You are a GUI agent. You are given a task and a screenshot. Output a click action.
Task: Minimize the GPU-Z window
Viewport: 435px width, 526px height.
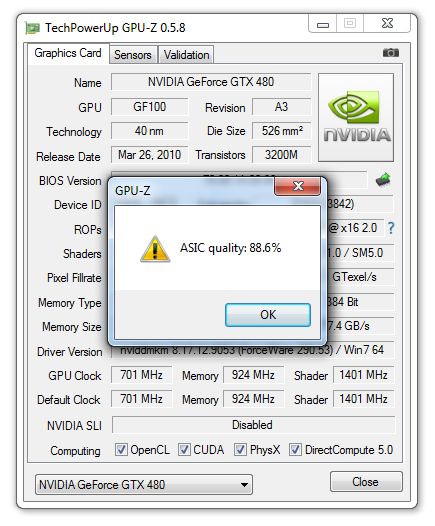tap(323, 24)
